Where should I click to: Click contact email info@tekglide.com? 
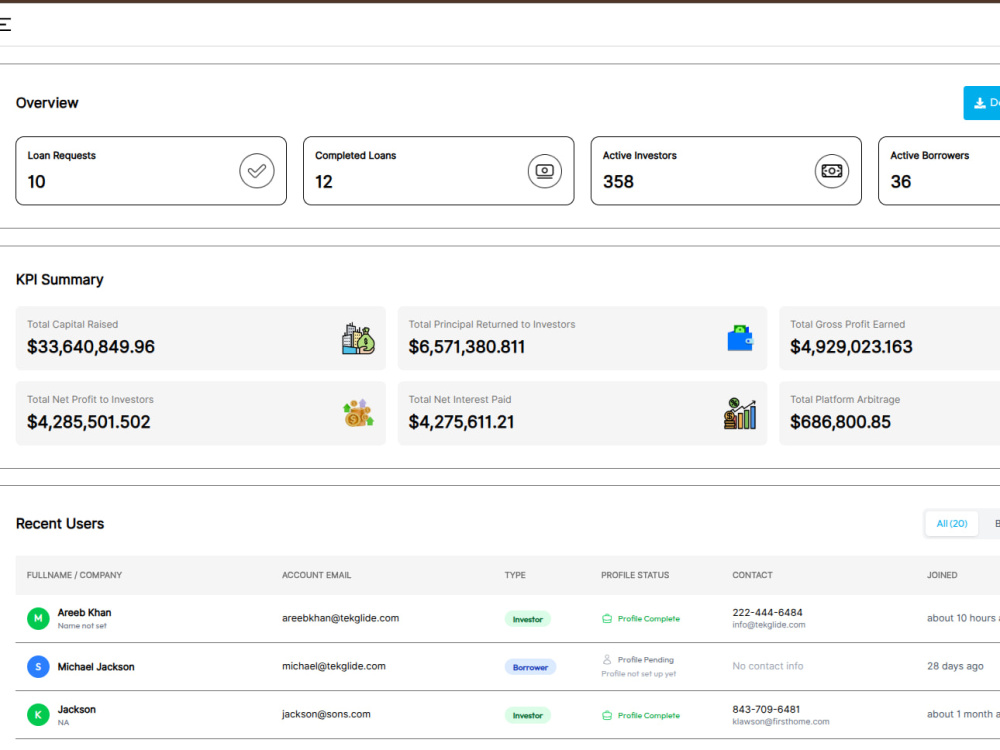(768, 625)
